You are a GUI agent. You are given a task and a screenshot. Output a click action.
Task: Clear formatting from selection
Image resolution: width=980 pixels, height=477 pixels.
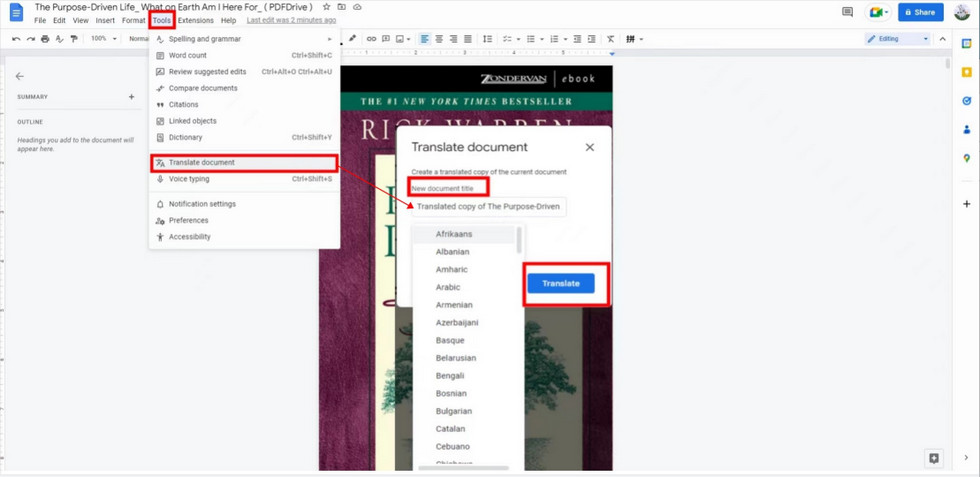(611, 39)
